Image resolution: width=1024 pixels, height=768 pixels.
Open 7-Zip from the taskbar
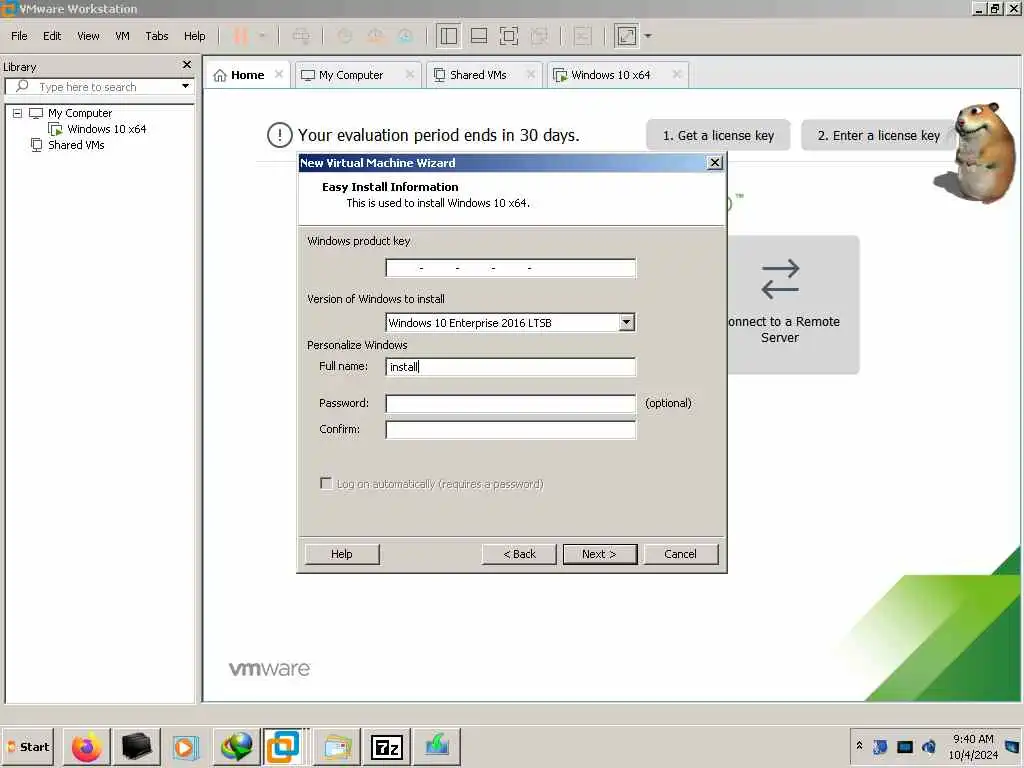(387, 746)
